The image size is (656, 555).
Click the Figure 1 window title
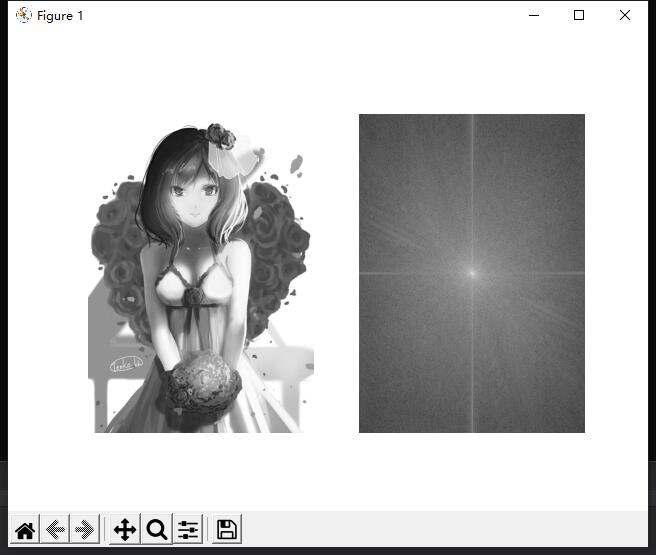[60, 16]
